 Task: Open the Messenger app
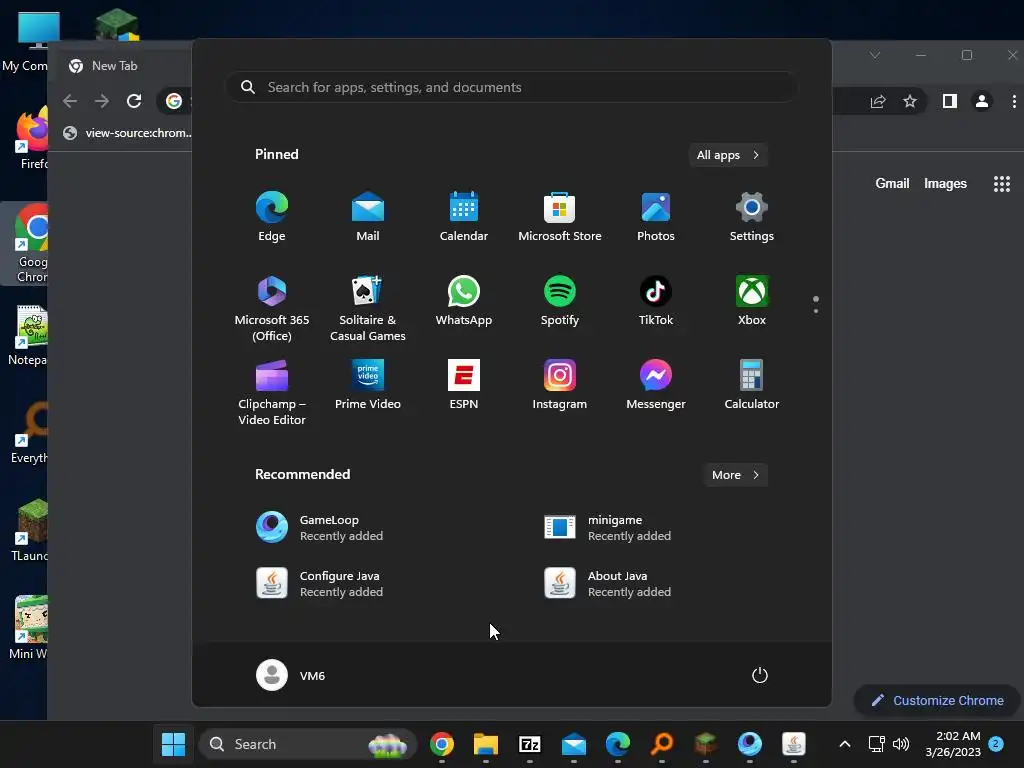coord(656,385)
